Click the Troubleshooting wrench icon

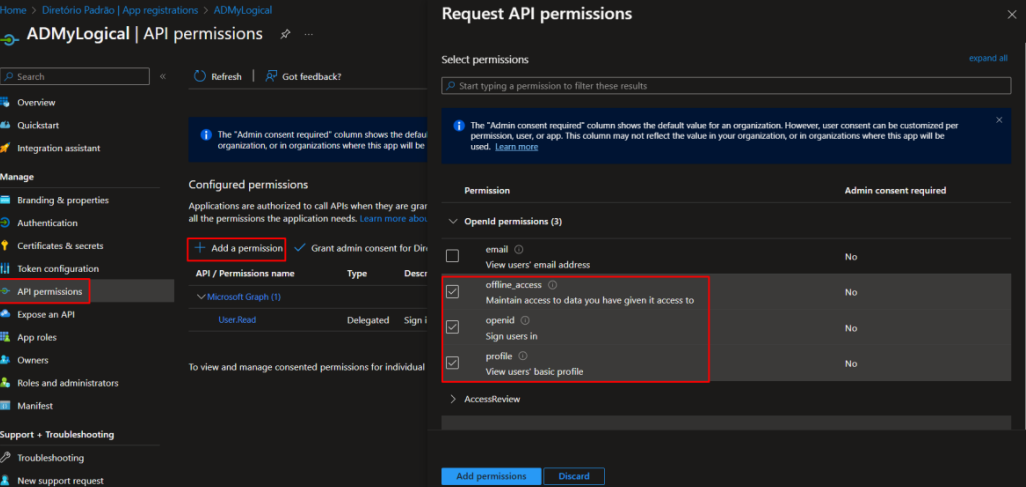pyautogui.click(x=5, y=458)
